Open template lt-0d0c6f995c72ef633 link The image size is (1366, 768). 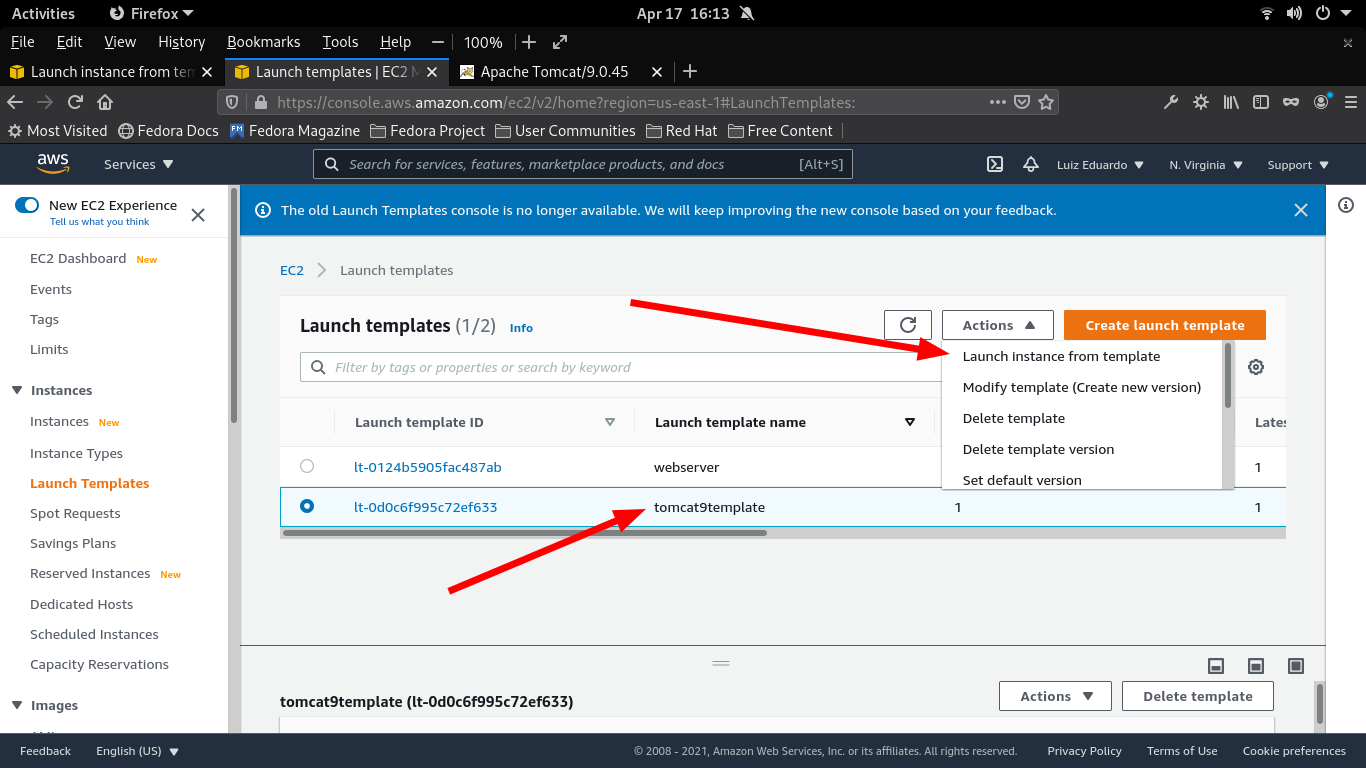(x=426, y=507)
